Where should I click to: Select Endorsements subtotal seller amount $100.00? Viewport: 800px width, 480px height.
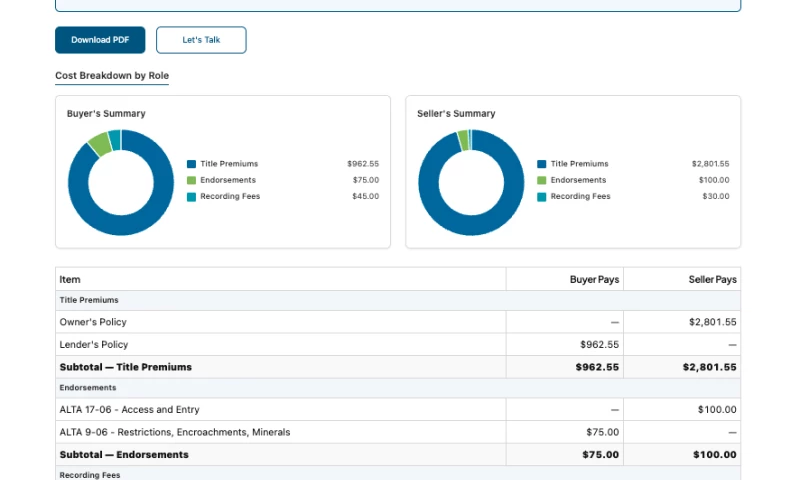714,454
